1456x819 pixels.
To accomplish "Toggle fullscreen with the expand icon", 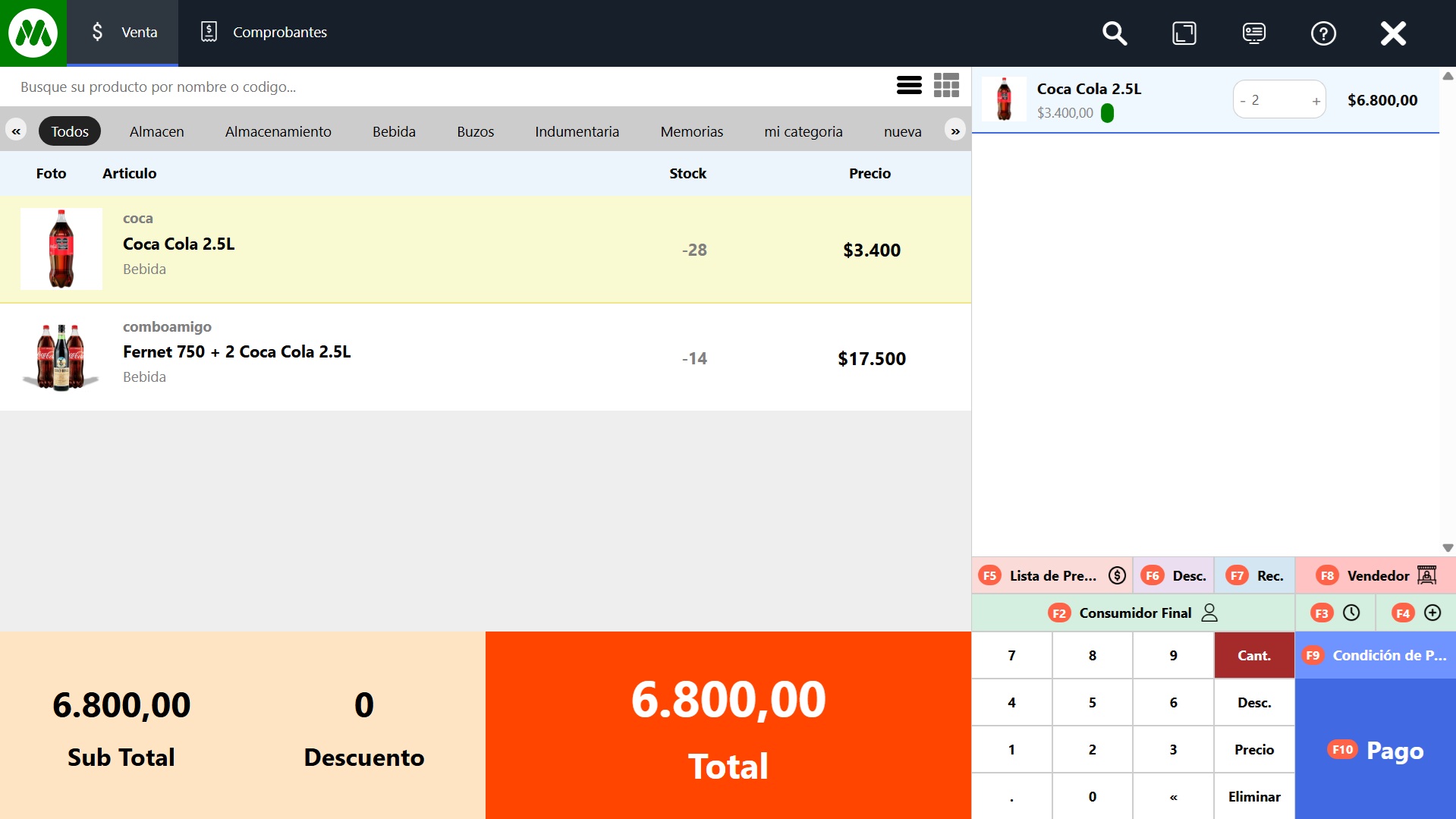I will tap(1184, 33).
